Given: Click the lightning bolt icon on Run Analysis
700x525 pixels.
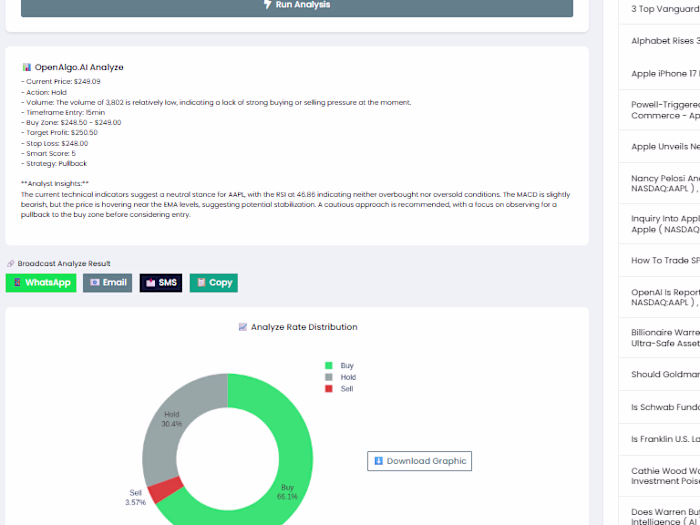Looking at the screenshot, I should [x=267, y=4].
